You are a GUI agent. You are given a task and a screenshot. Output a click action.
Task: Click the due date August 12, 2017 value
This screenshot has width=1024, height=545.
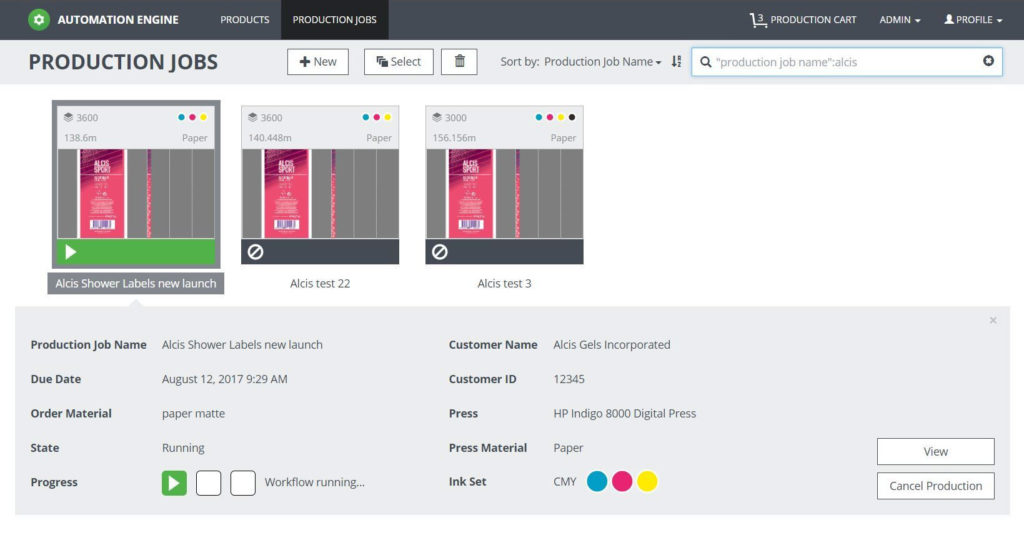(225, 379)
